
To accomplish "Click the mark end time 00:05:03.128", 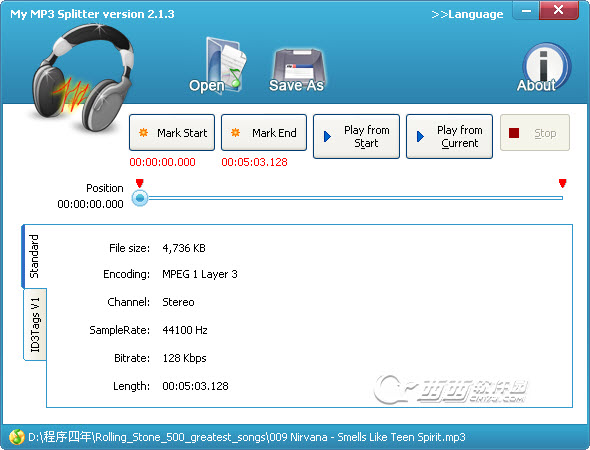I will pyautogui.click(x=254, y=162).
